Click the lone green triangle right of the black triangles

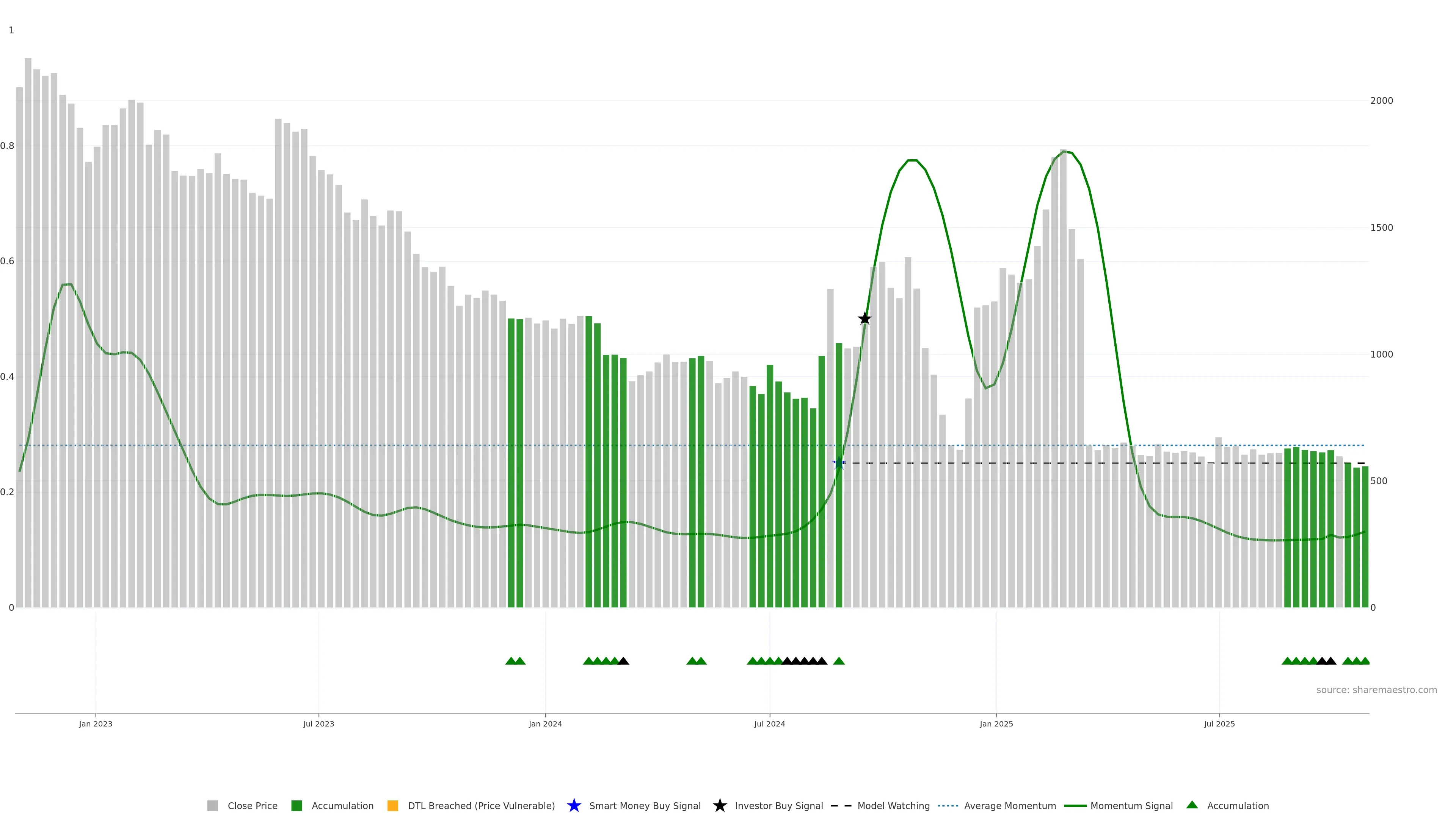point(839,661)
